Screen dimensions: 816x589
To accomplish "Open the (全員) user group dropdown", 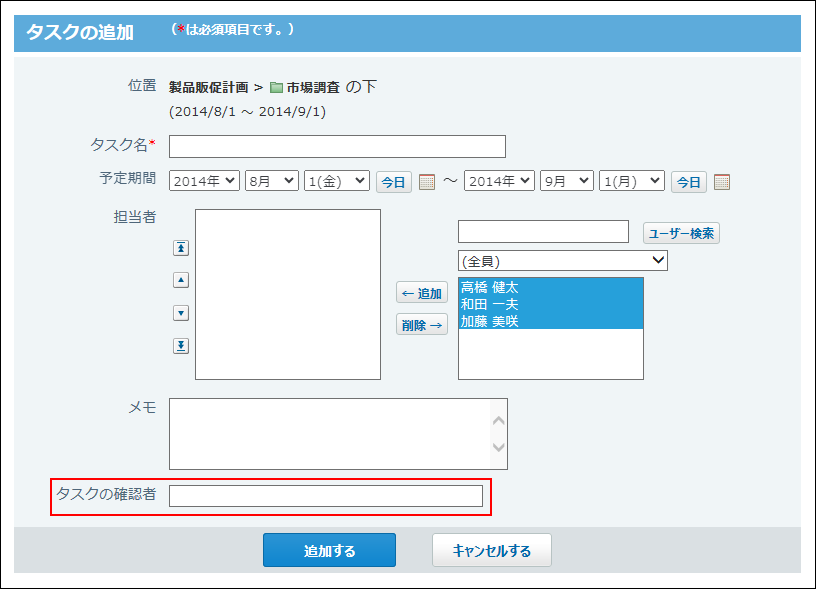I will [x=563, y=261].
